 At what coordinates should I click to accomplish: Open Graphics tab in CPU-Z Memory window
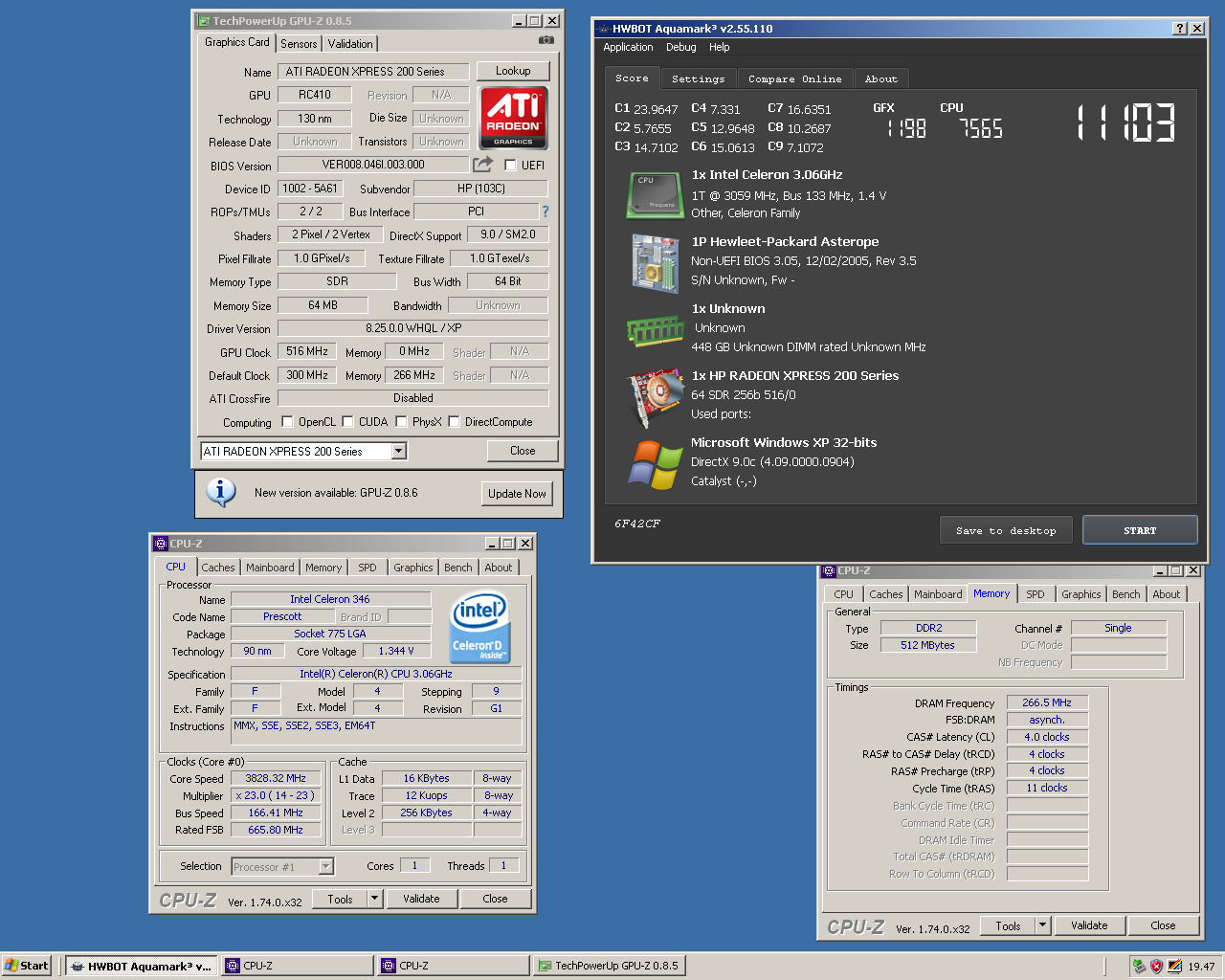click(1081, 594)
